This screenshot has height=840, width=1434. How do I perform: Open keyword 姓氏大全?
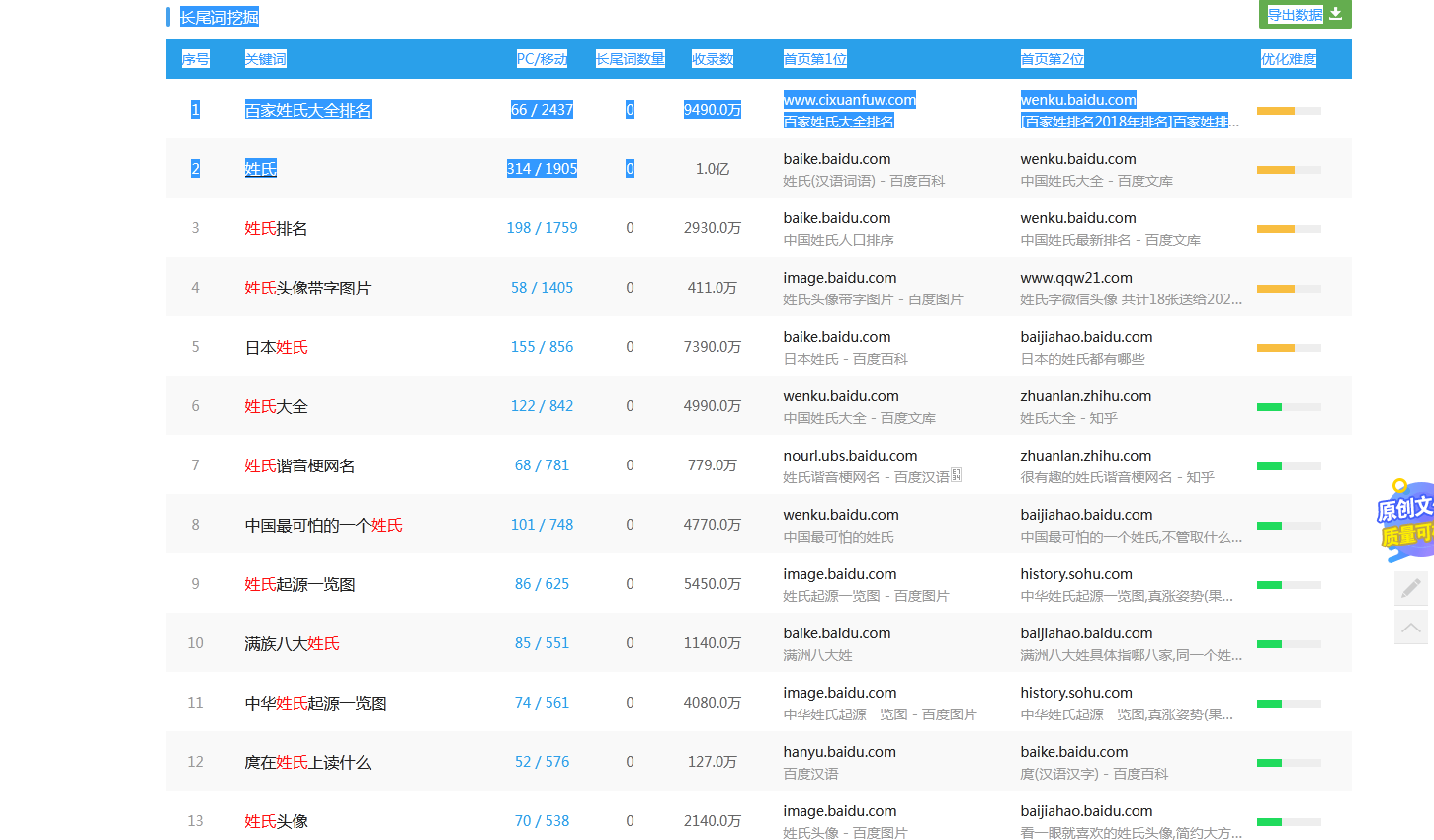point(276,406)
